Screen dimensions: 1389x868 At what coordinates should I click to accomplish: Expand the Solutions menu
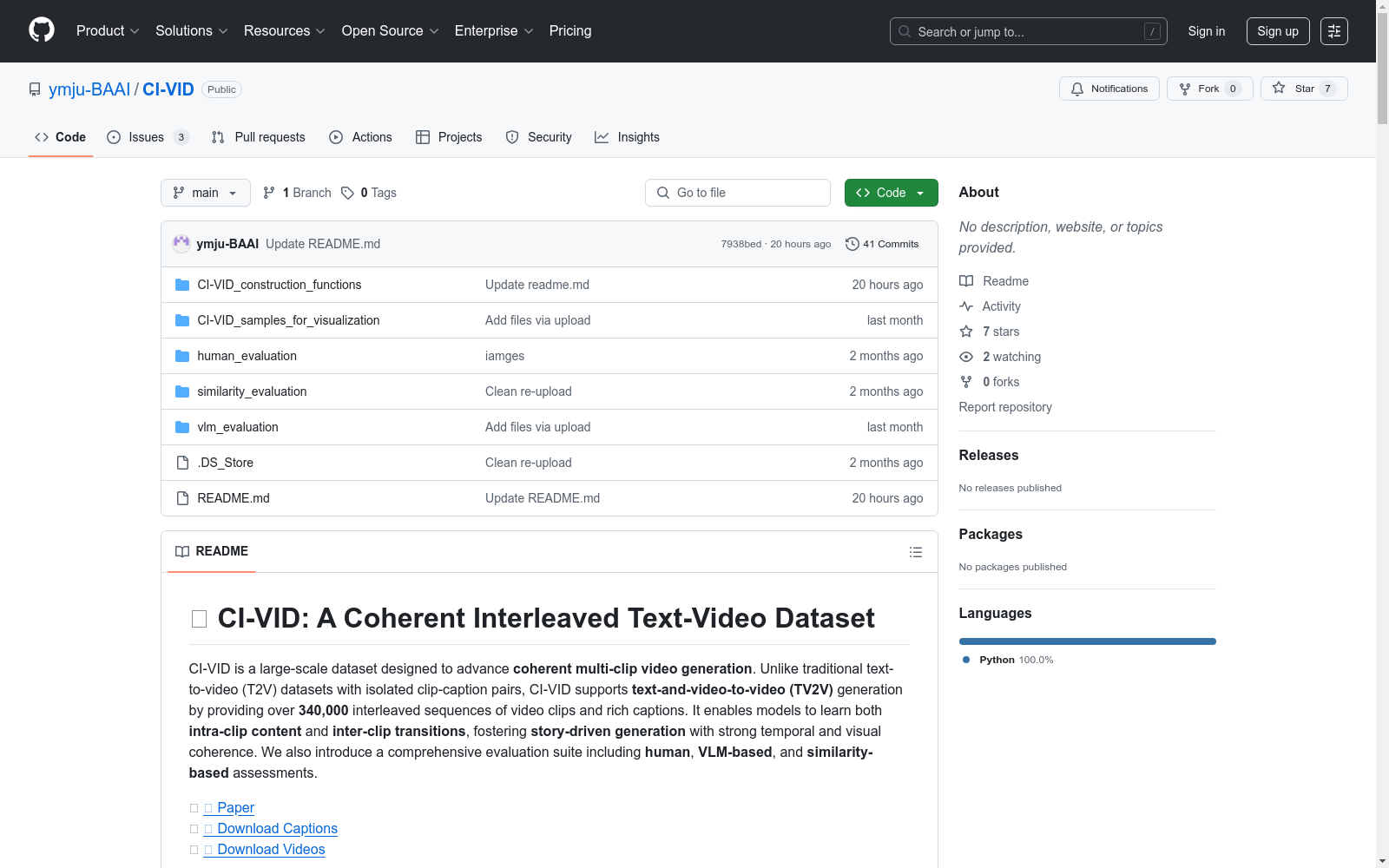[192, 30]
